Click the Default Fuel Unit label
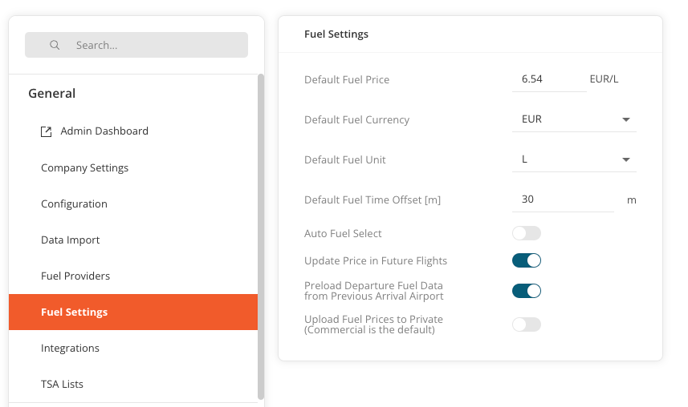Screen dimensions: 688x407 pyautogui.click(x=345, y=160)
